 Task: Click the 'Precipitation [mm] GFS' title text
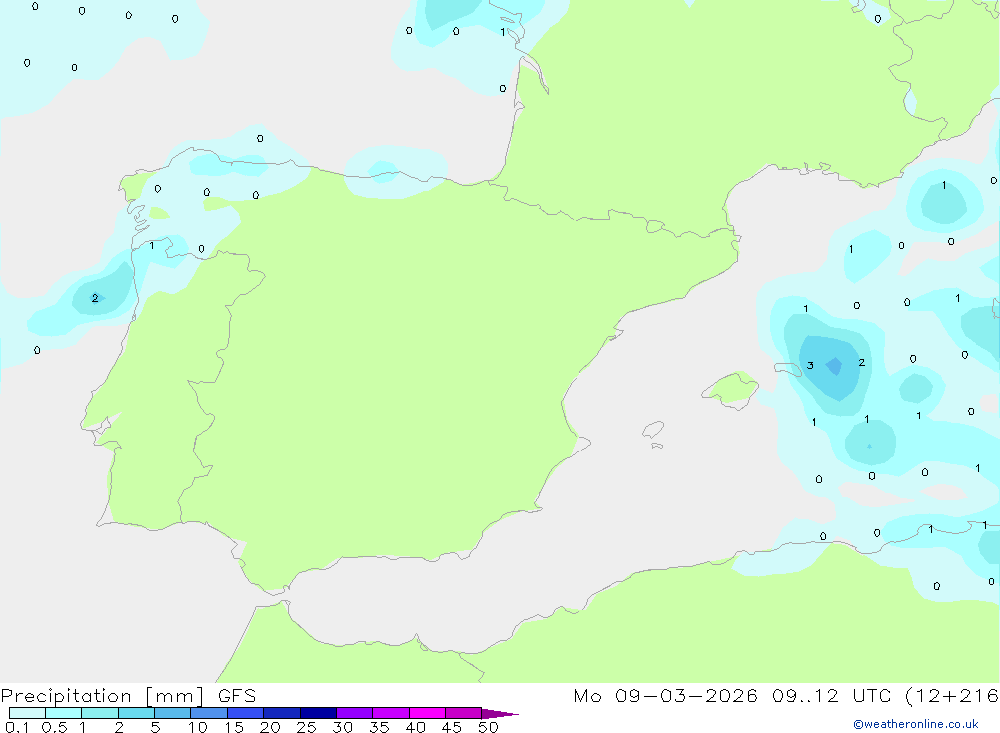tap(128, 696)
